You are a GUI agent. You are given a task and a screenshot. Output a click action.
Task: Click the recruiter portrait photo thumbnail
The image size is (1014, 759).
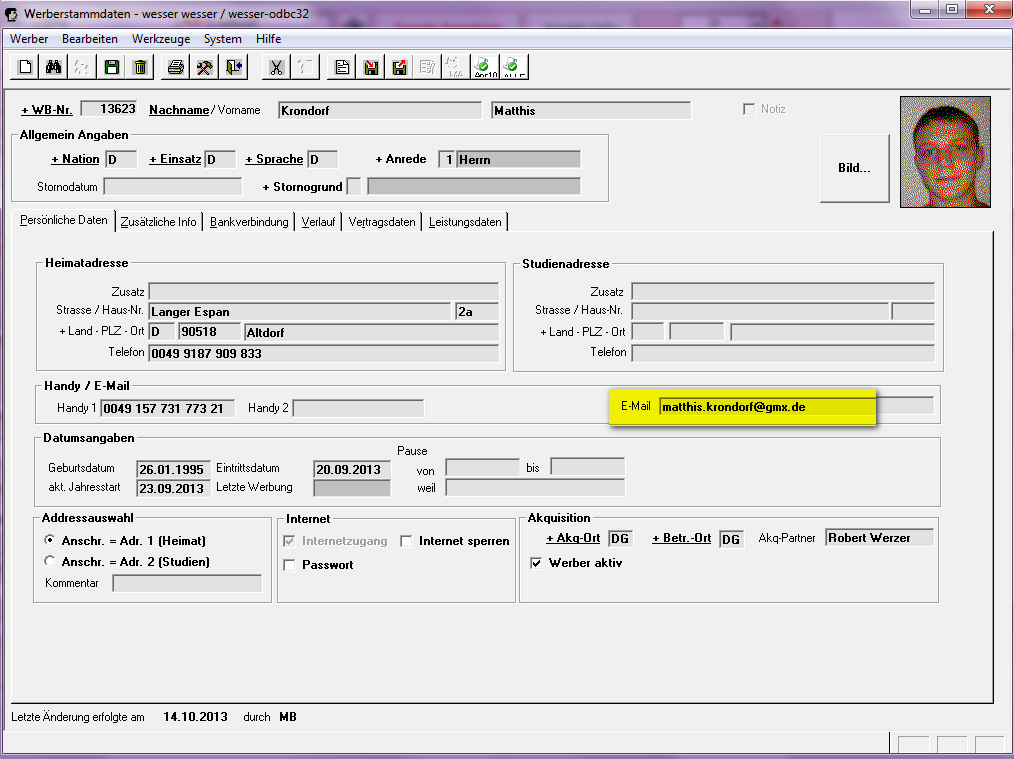[945, 151]
